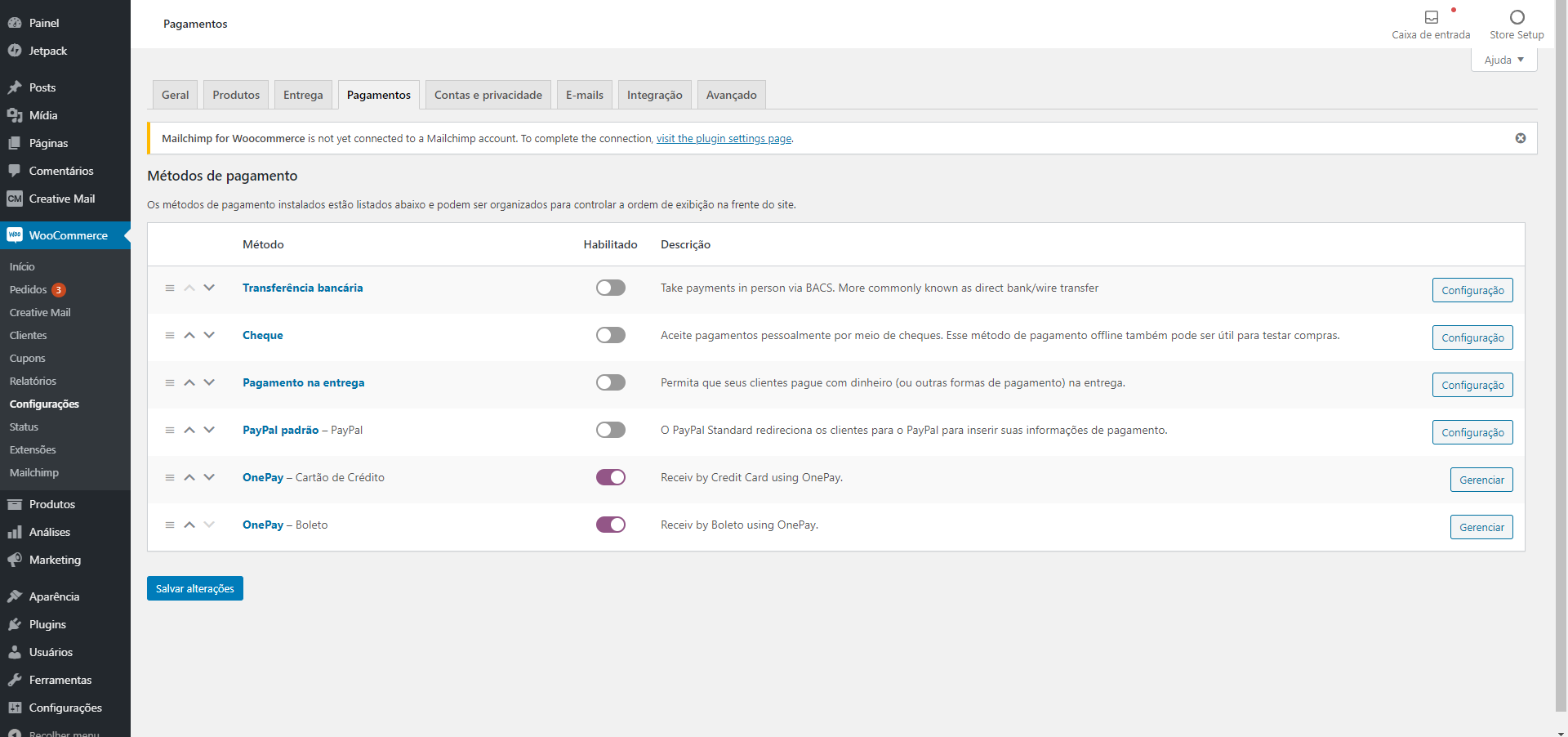The height and width of the screenshot is (737, 1568).
Task: Switch to the Geral tab
Action: pyautogui.click(x=175, y=95)
